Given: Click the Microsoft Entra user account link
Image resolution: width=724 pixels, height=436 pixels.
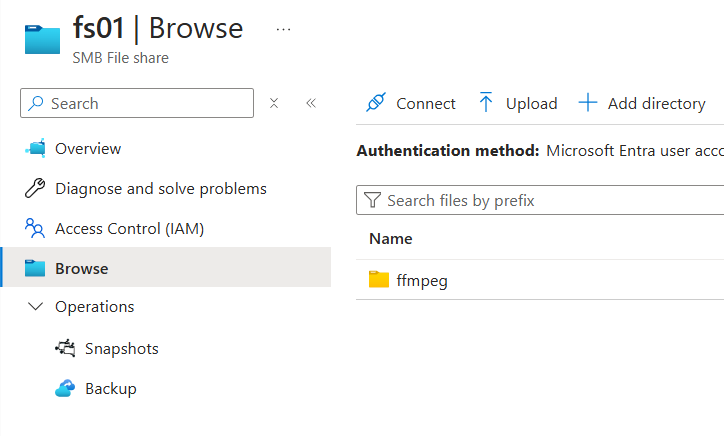Looking at the screenshot, I should [x=635, y=151].
